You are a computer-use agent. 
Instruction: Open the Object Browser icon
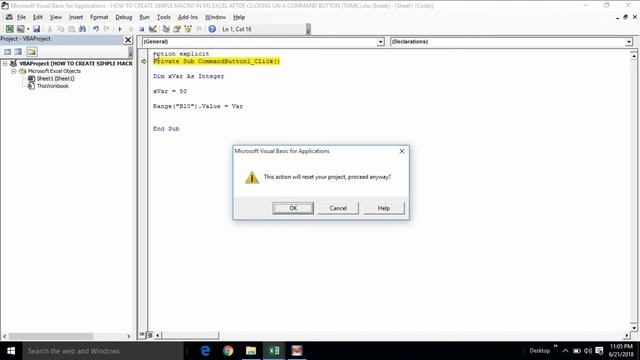click(x=188, y=29)
